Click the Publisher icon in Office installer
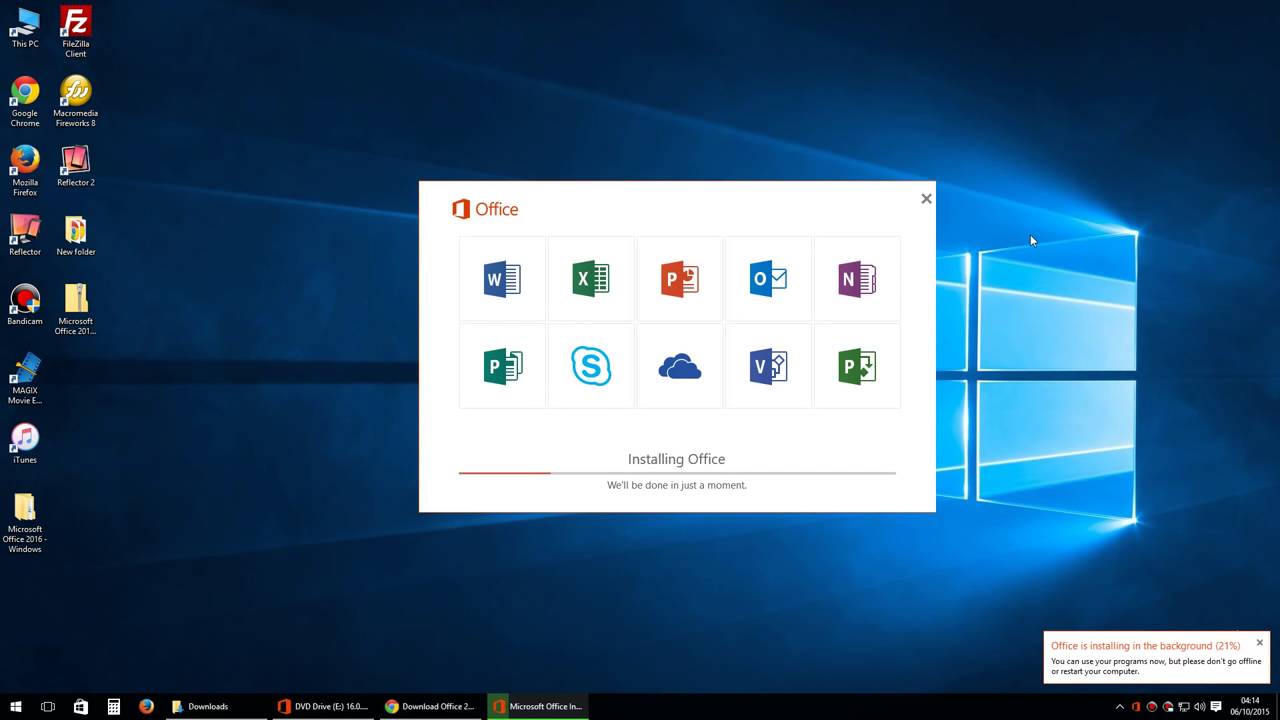1280x720 pixels. tap(502, 367)
